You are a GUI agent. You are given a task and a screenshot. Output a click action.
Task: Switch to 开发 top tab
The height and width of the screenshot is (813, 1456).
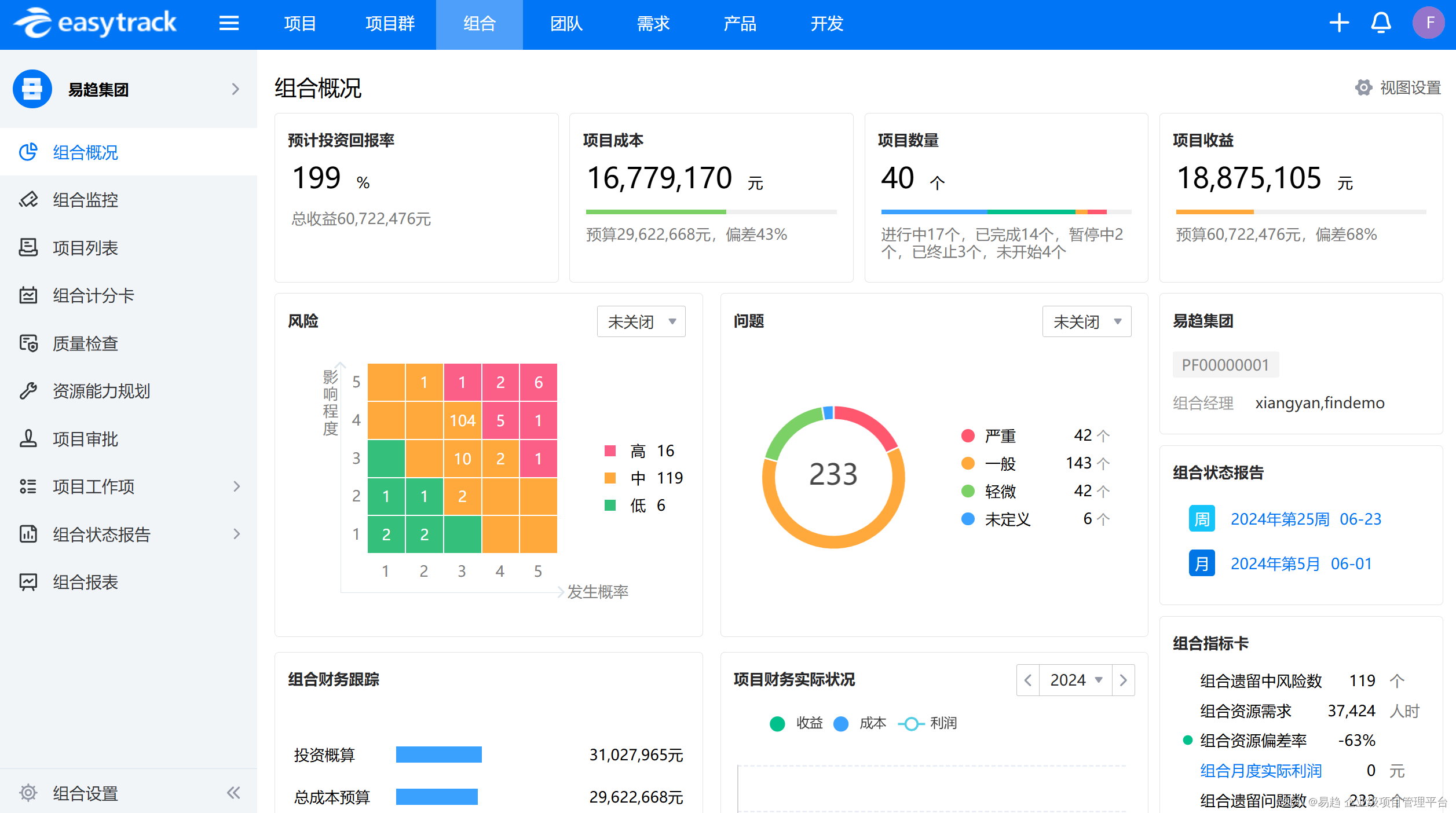(827, 24)
